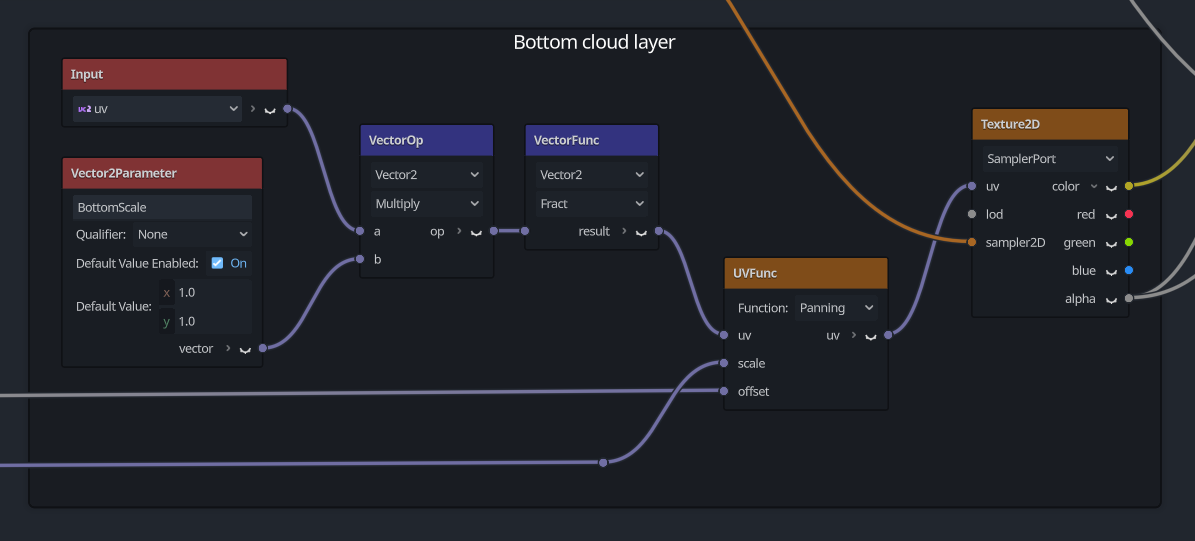Toggle preview icon on Input node output
The width and height of the screenshot is (1195, 541).
click(270, 110)
